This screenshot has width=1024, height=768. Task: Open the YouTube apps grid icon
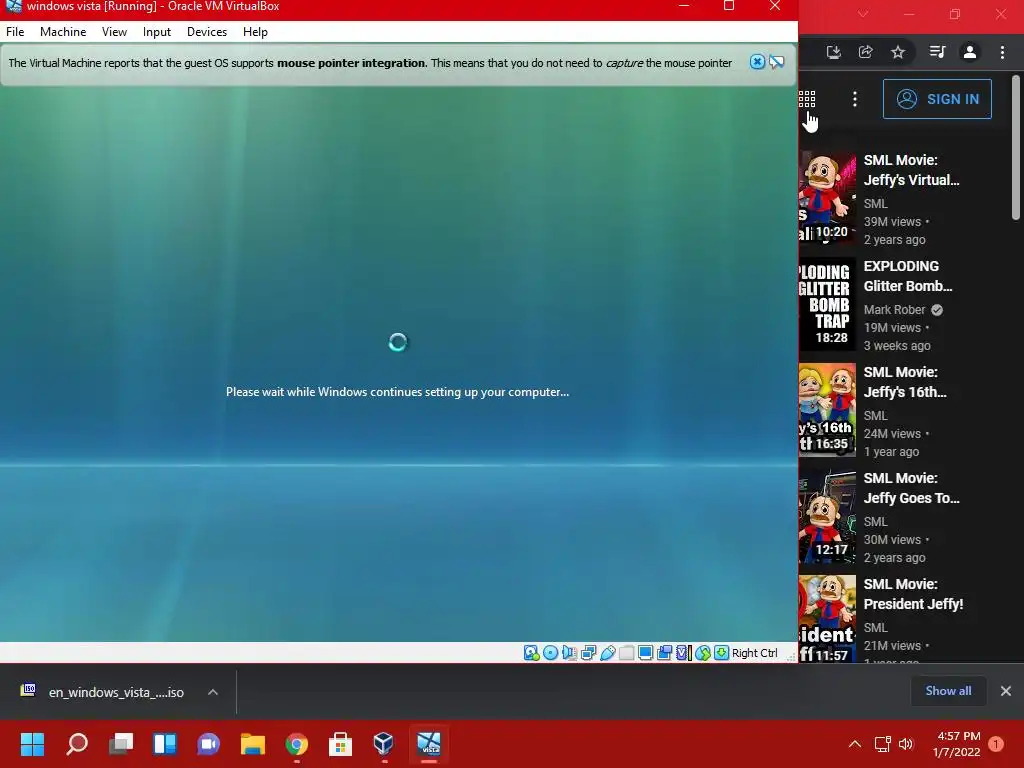[807, 99]
